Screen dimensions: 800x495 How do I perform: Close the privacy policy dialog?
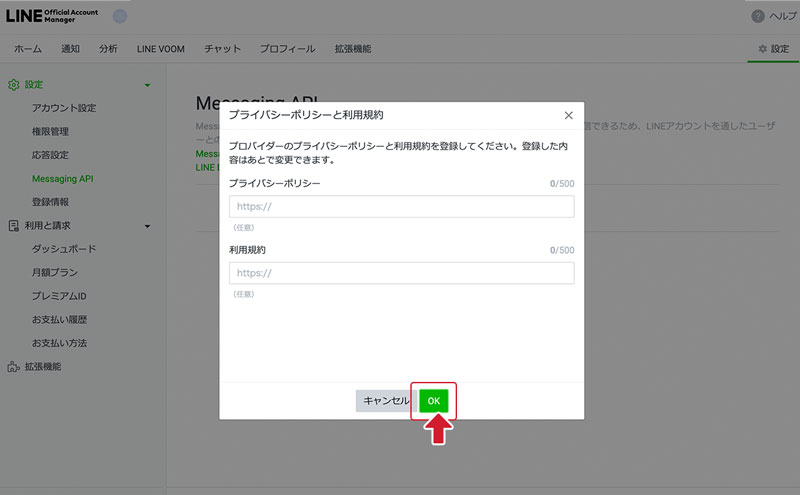tap(568, 115)
